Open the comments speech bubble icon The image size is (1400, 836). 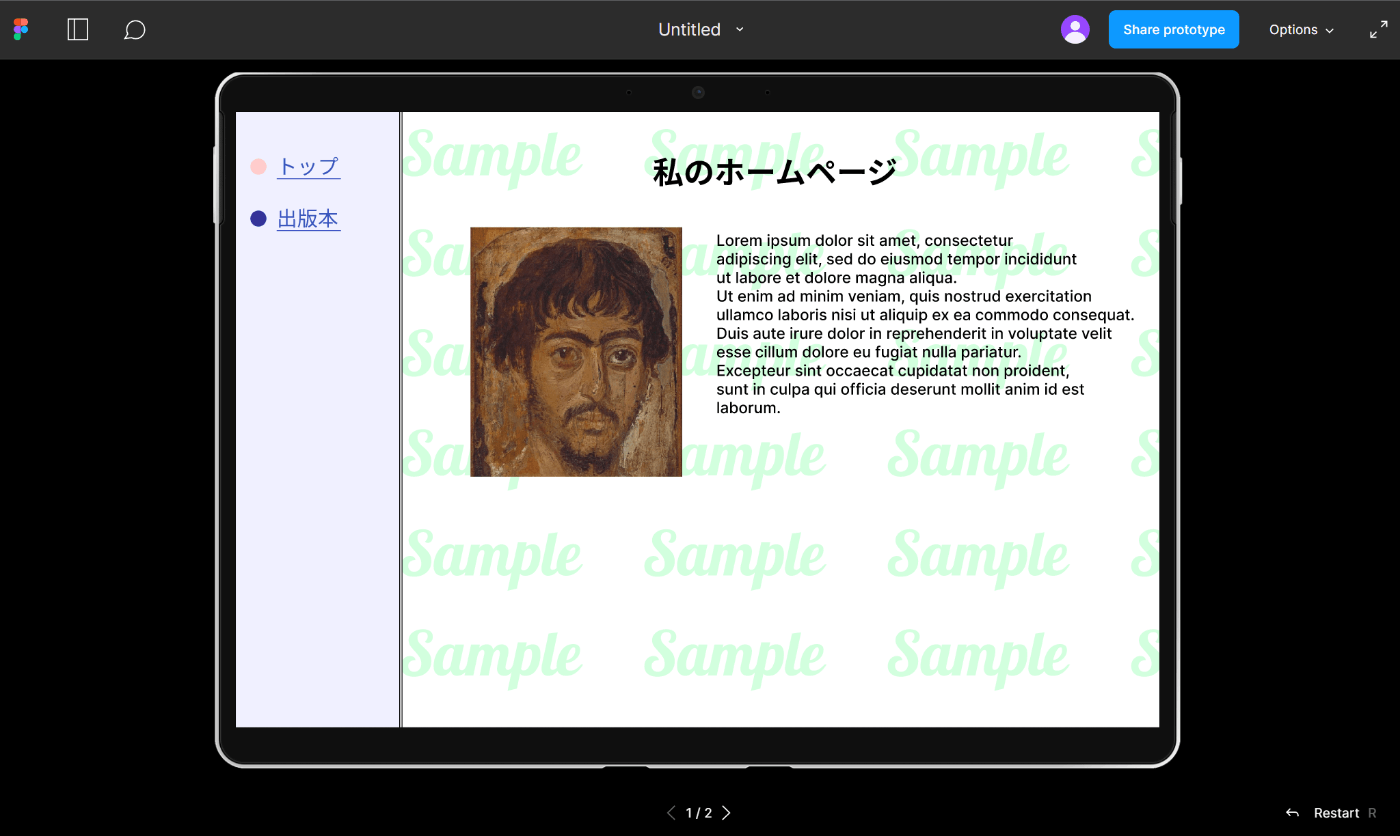tap(135, 30)
